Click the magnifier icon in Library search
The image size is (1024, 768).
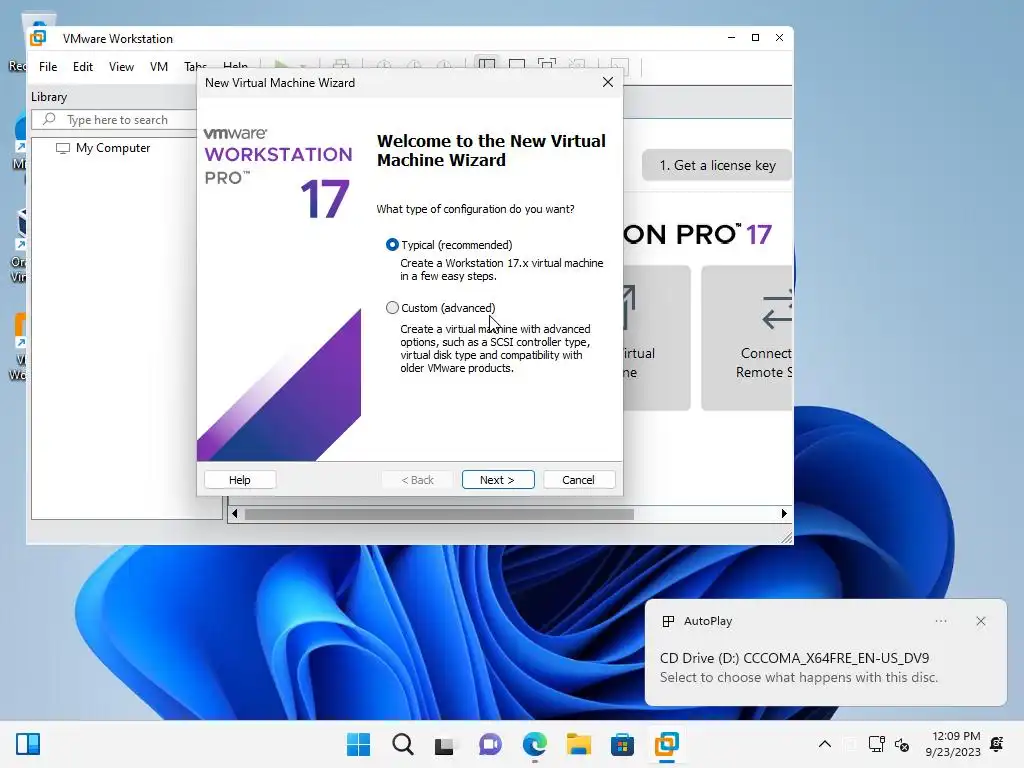pos(49,119)
